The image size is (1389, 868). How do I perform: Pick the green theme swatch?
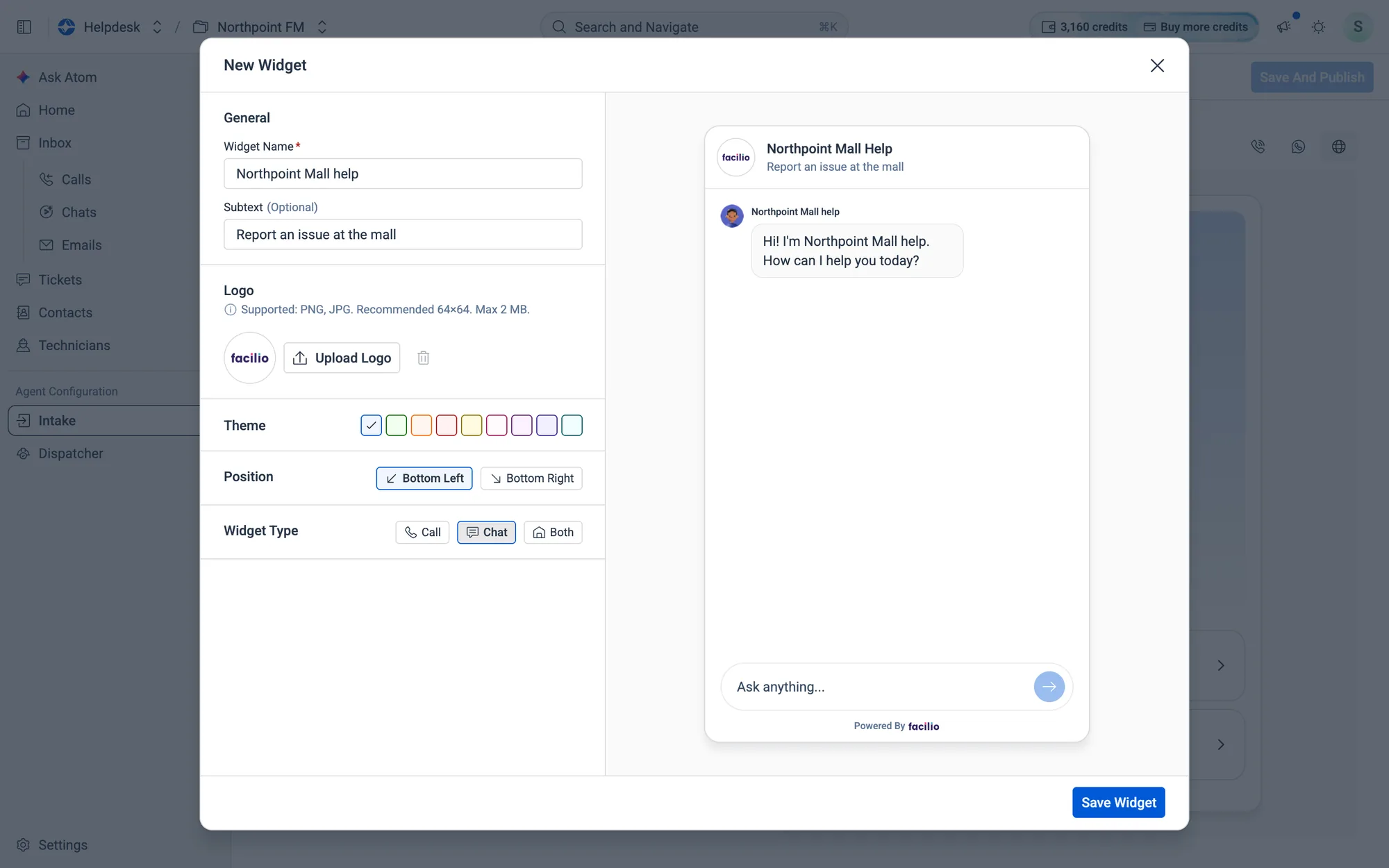(x=396, y=425)
